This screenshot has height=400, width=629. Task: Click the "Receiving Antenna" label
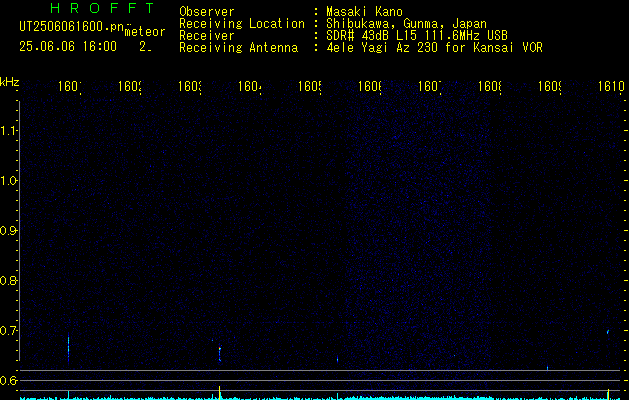238,47
